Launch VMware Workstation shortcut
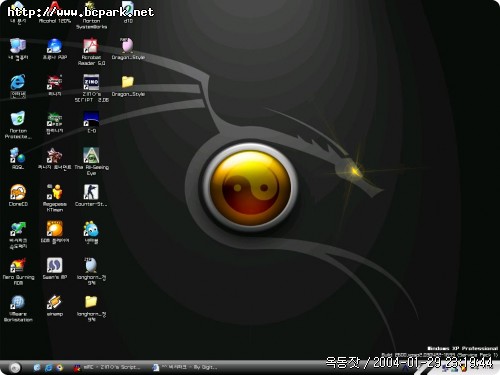 click(x=18, y=308)
